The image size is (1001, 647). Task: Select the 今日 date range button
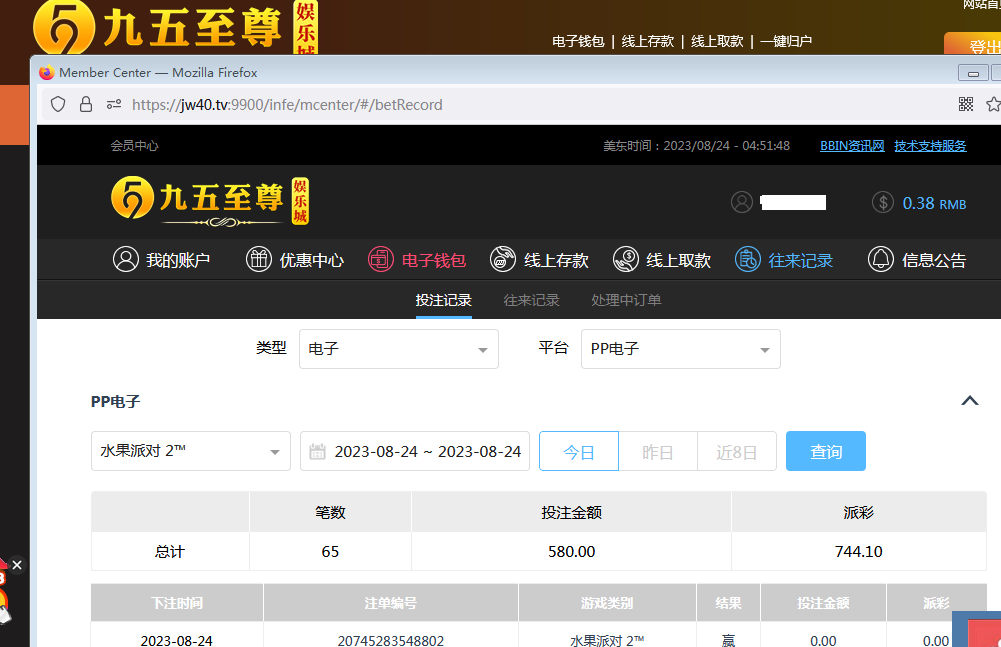[x=579, y=451]
